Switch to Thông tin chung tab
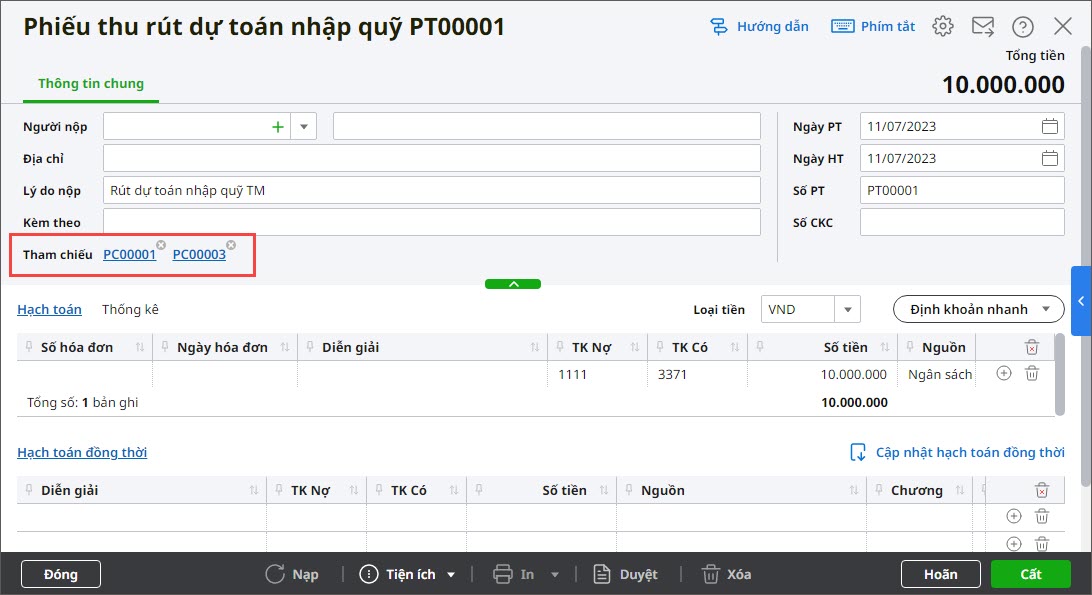 91,84
